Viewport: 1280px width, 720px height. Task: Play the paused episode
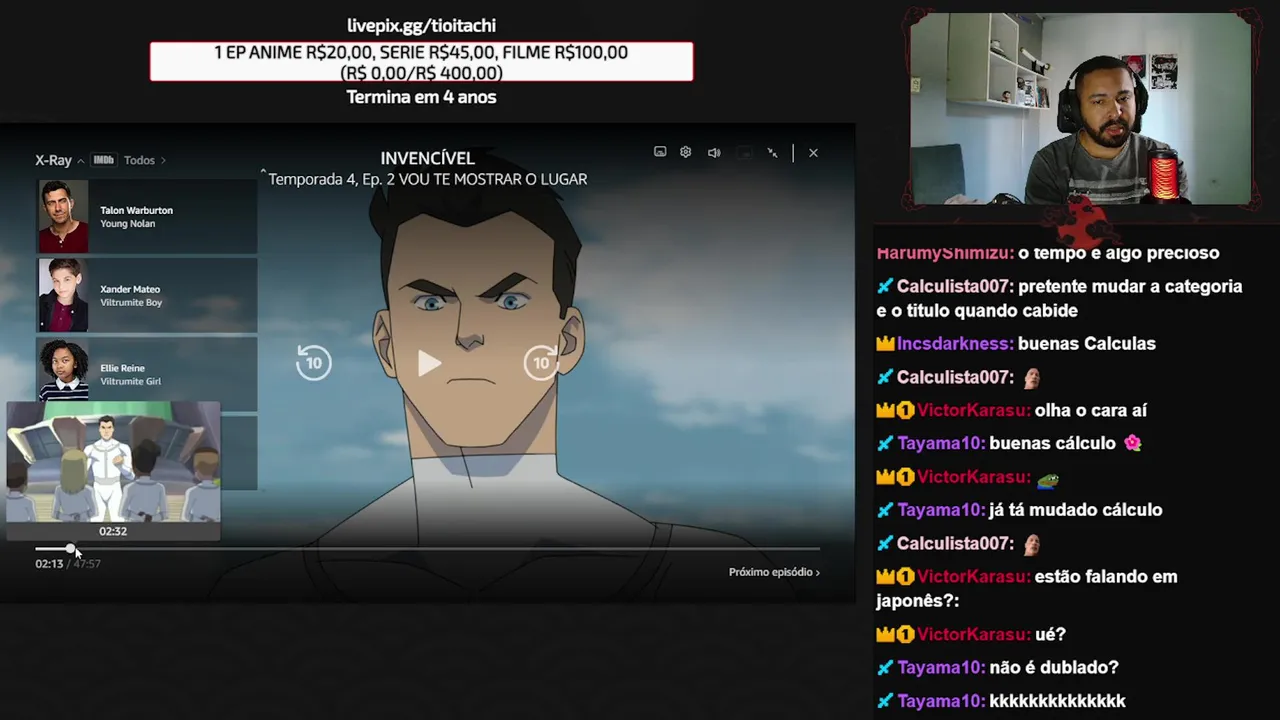point(429,363)
